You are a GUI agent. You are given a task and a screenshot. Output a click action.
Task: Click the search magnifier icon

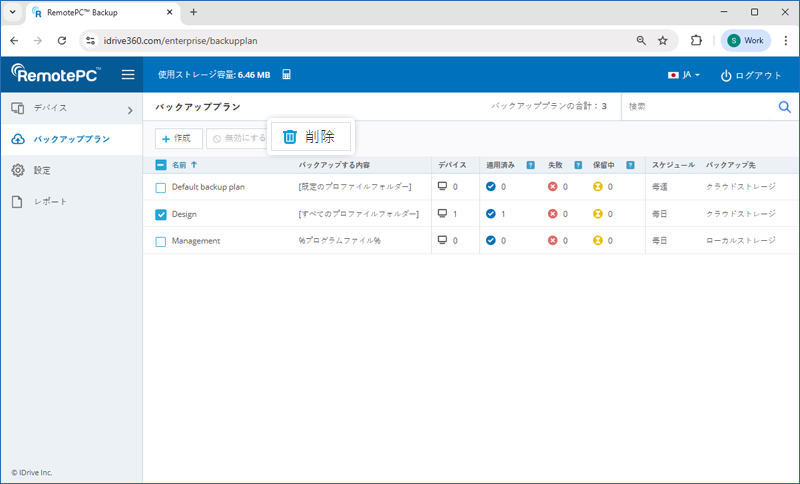(784, 107)
